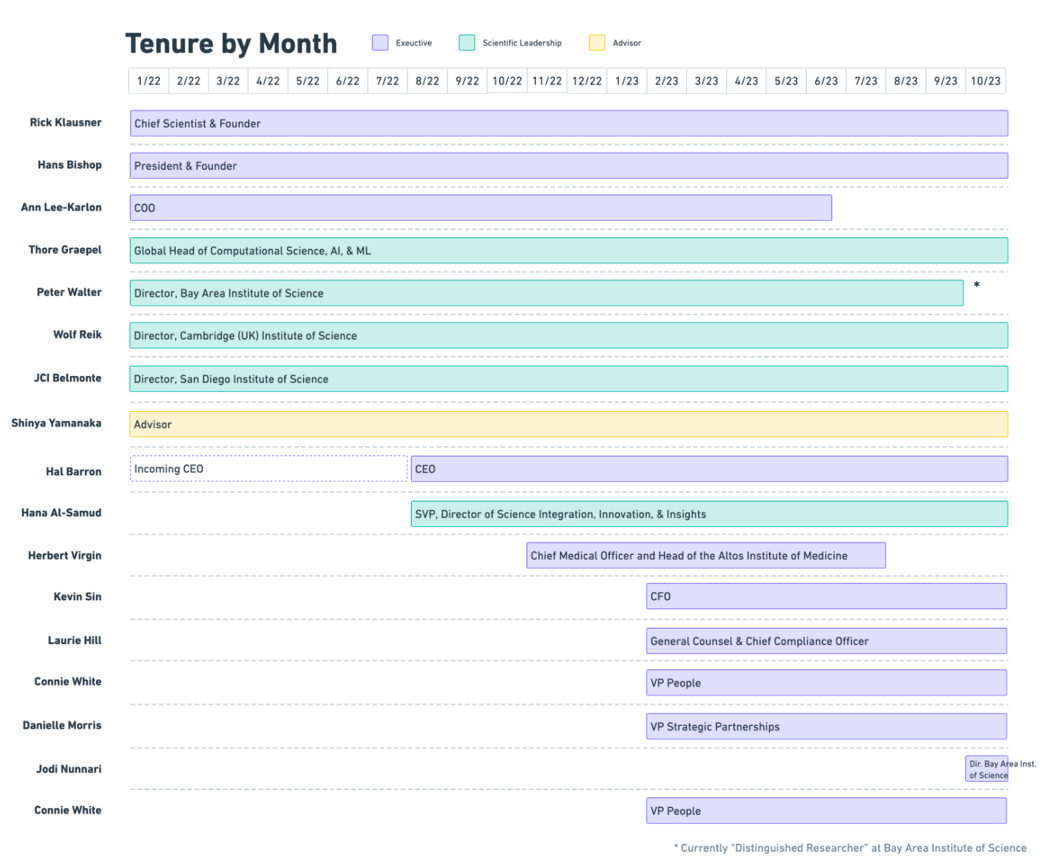This screenshot has width=1043, height=868.
Task: Collapse the VP People row for Connie White
Action: 825,682
